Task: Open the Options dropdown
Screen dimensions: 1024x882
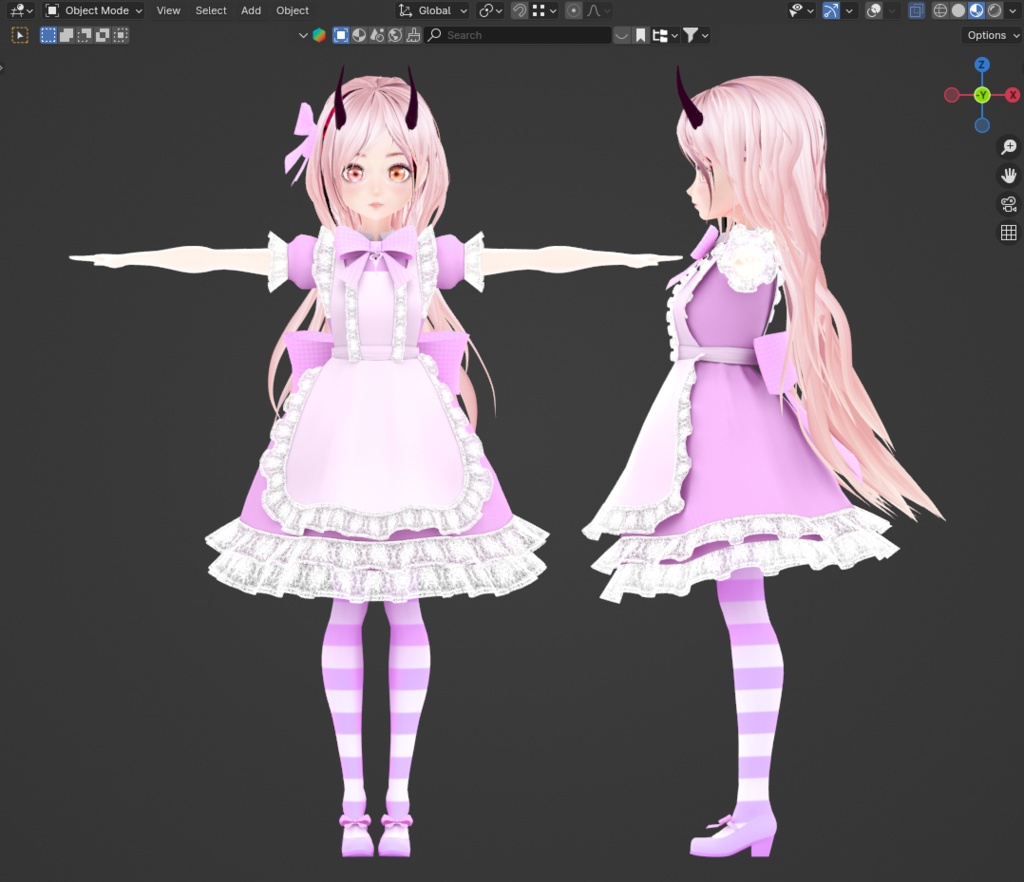Action: pos(991,35)
